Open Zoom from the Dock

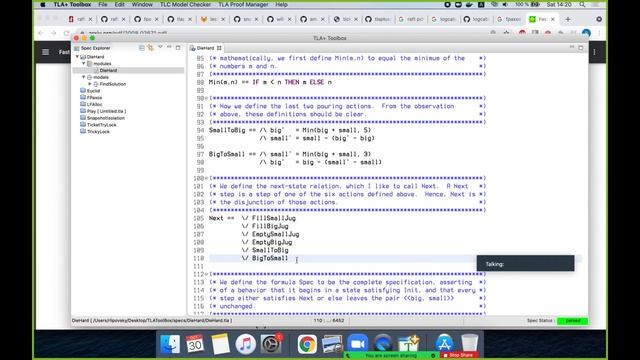358,344
